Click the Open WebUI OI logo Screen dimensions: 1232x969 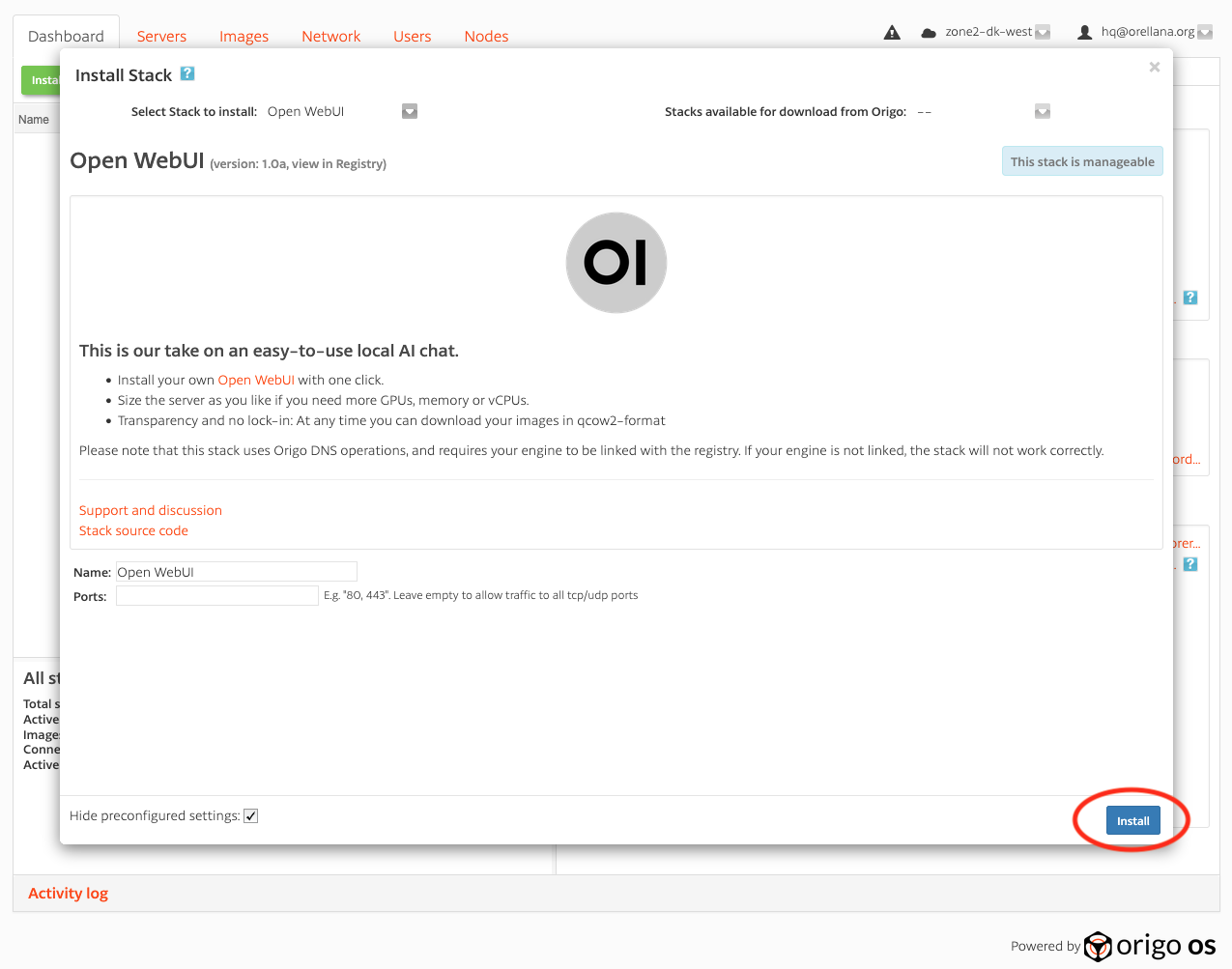tap(616, 263)
